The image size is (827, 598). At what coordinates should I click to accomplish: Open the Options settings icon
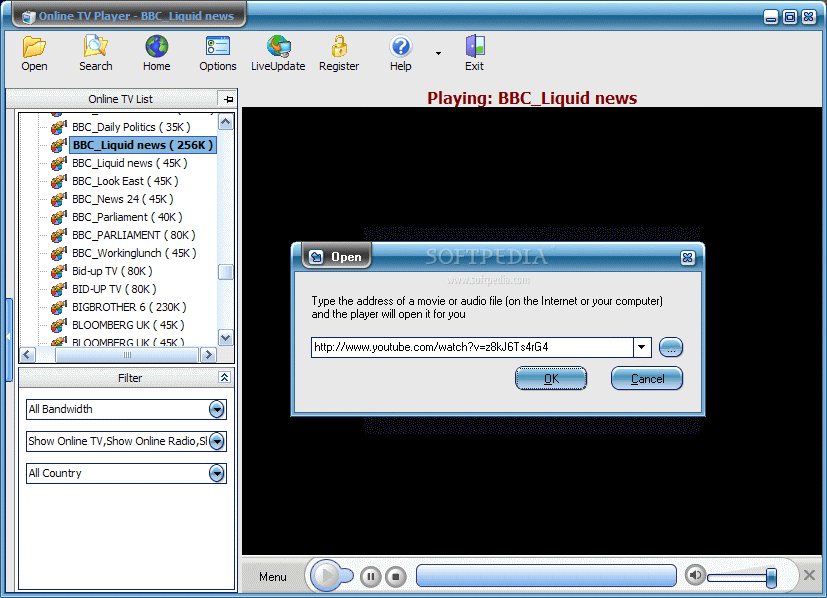[217, 53]
